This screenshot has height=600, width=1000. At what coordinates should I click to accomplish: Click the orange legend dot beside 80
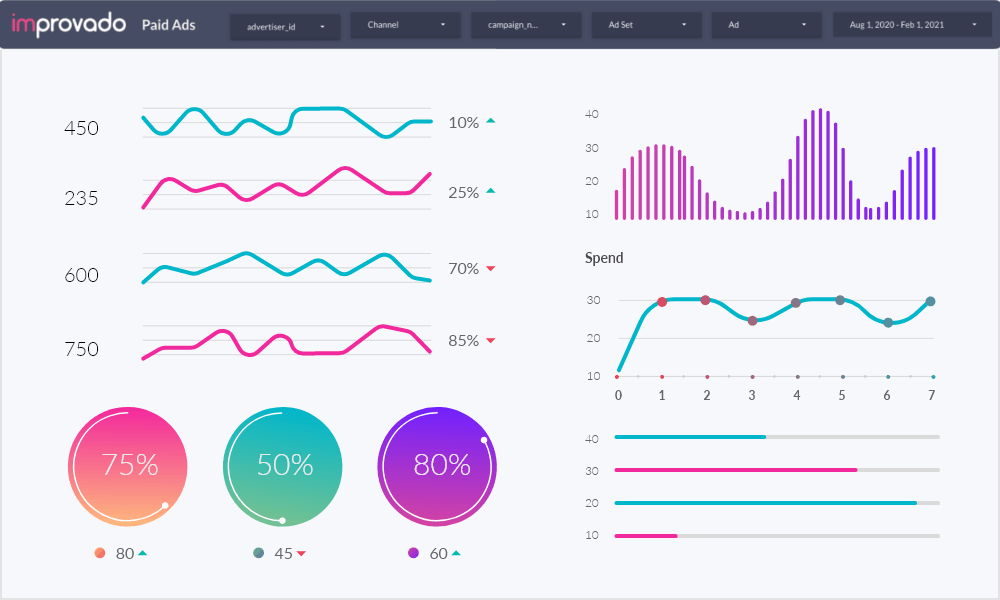[x=100, y=553]
